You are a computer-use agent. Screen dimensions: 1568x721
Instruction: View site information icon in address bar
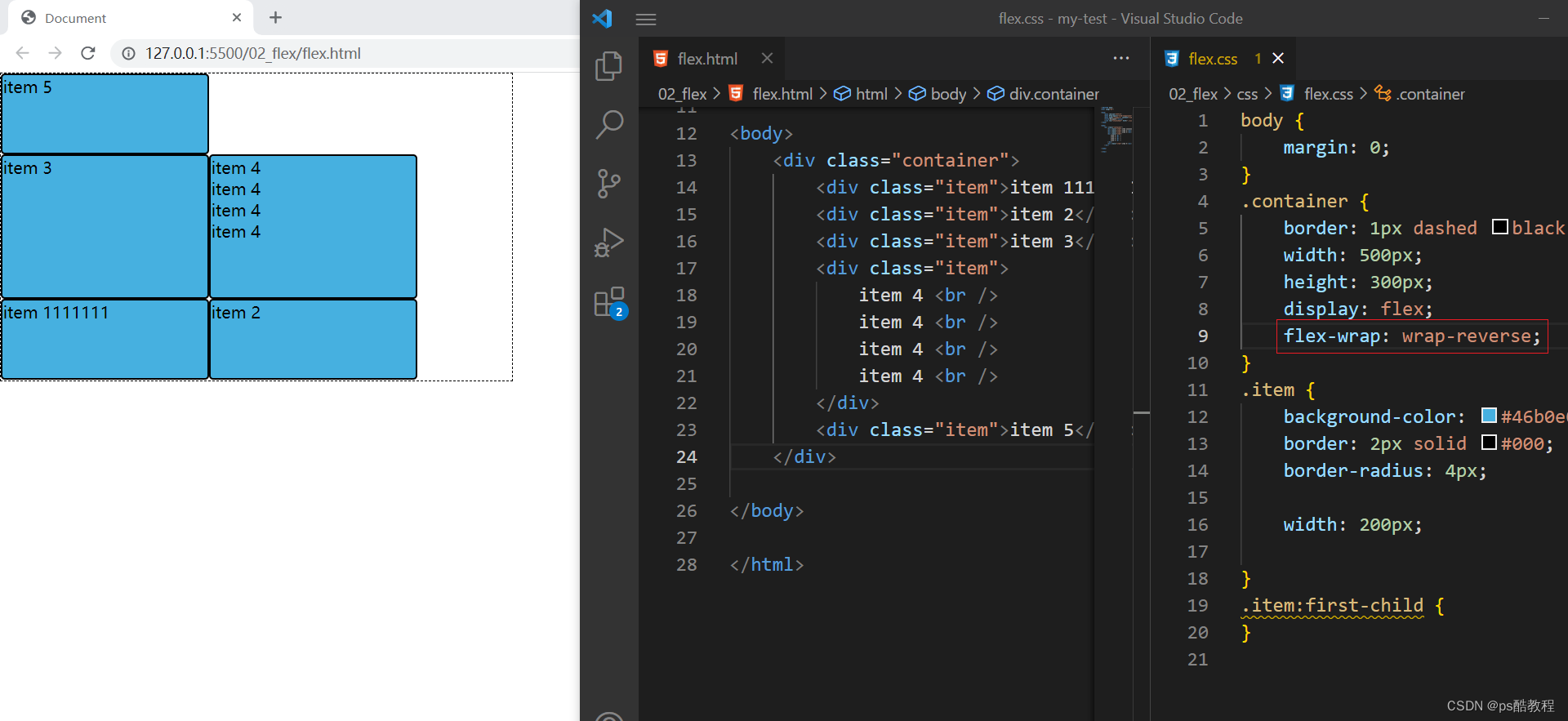[x=128, y=54]
